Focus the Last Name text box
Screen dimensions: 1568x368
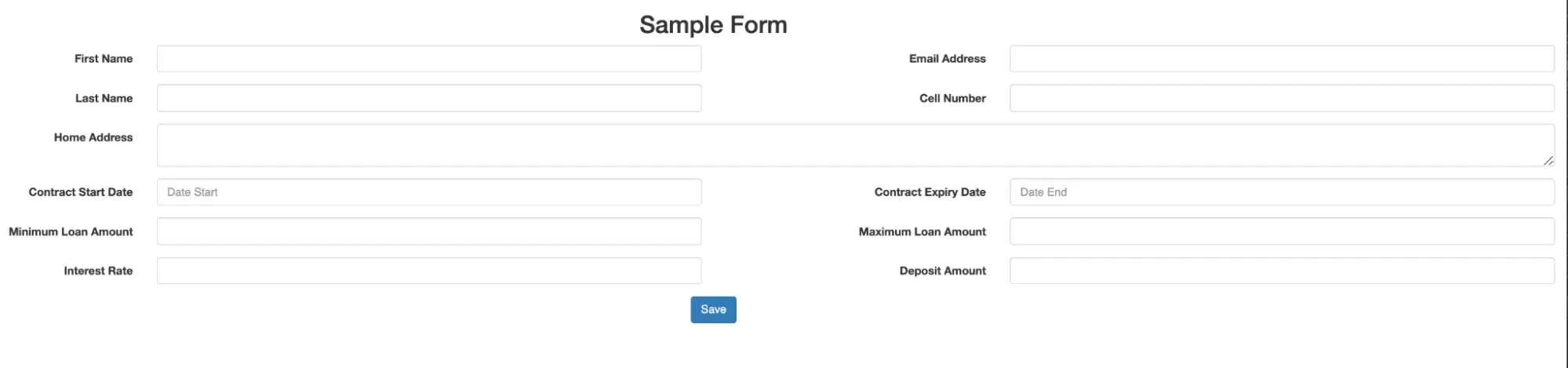coord(428,98)
